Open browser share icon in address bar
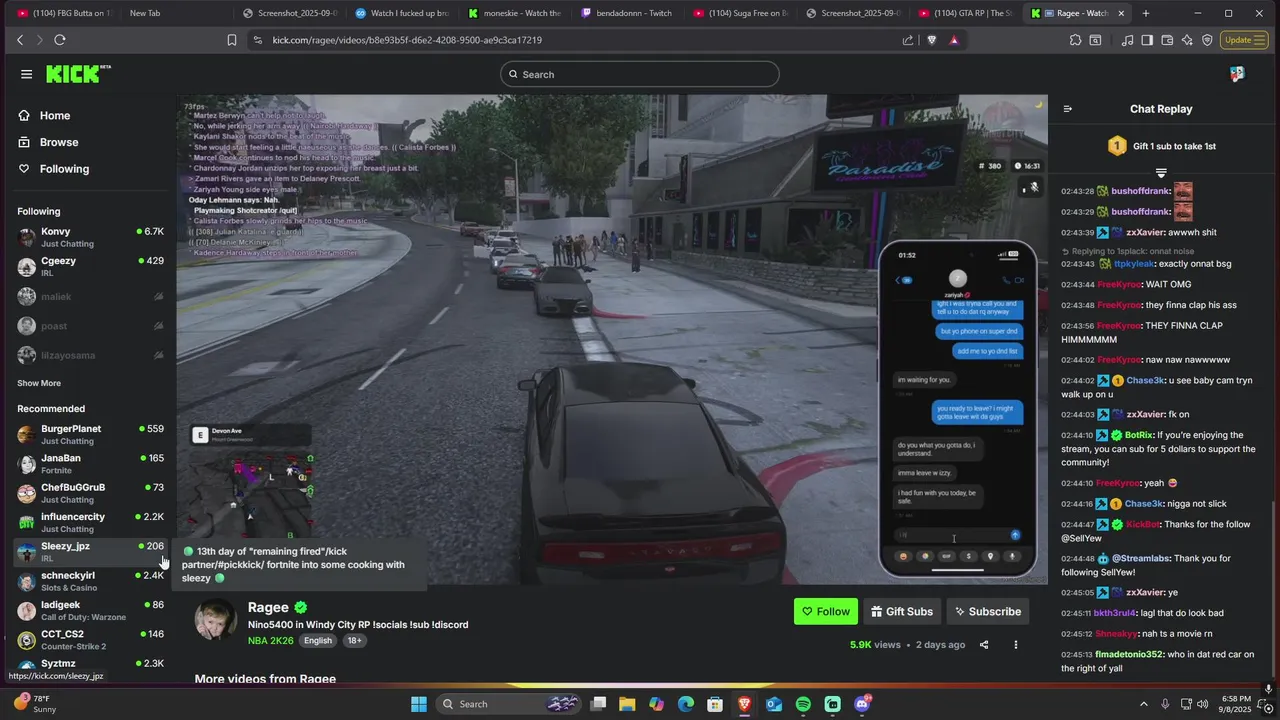Viewport: 1280px width, 720px height. (x=908, y=40)
